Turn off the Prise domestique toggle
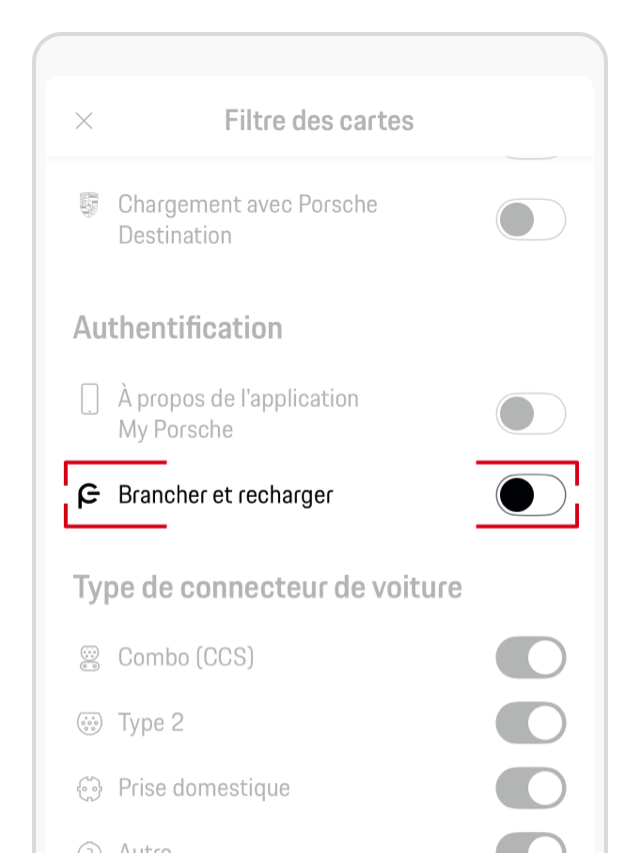Viewport: 640px width, 853px height. (x=531, y=788)
